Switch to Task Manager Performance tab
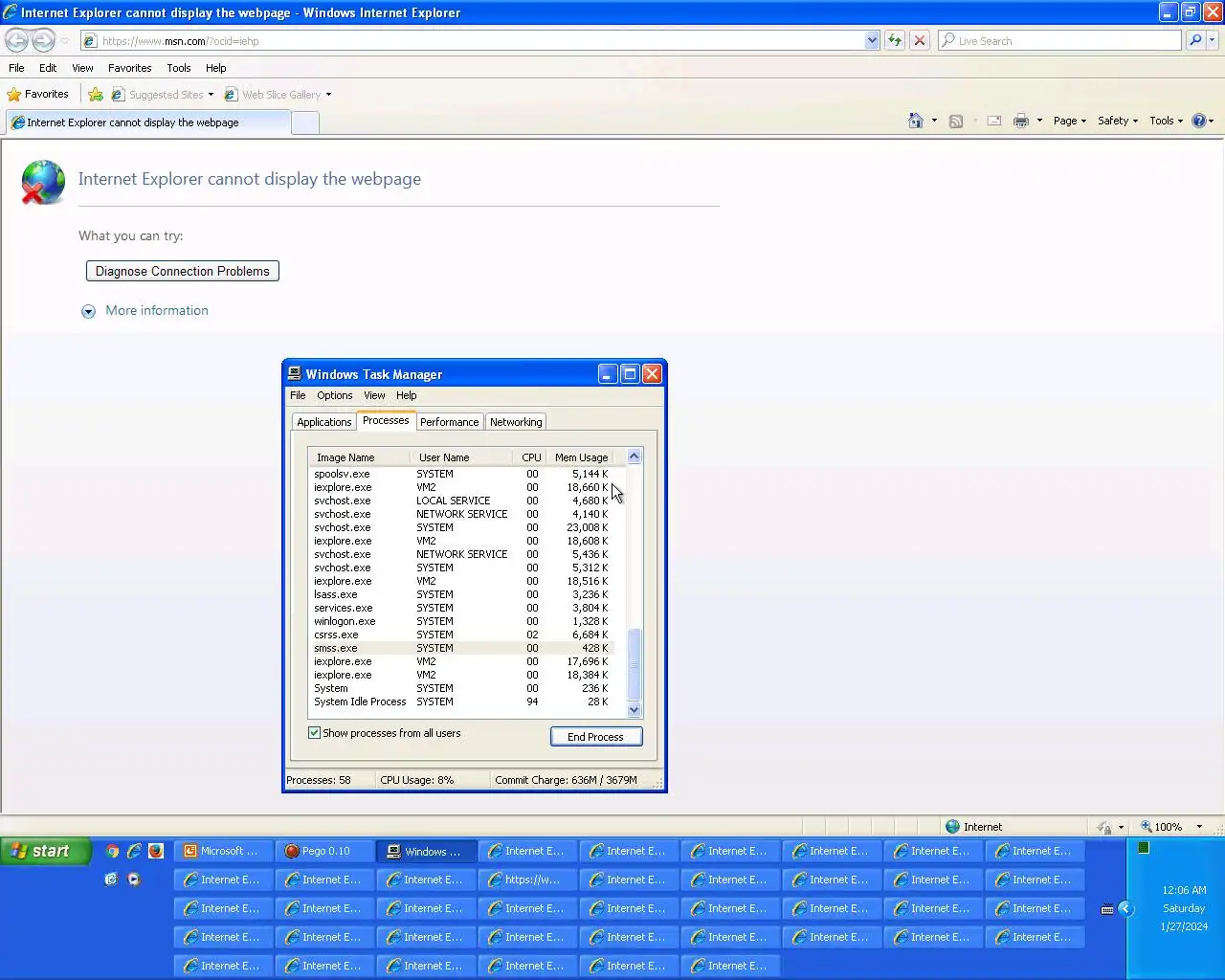This screenshot has height=980, width=1225. click(x=449, y=422)
